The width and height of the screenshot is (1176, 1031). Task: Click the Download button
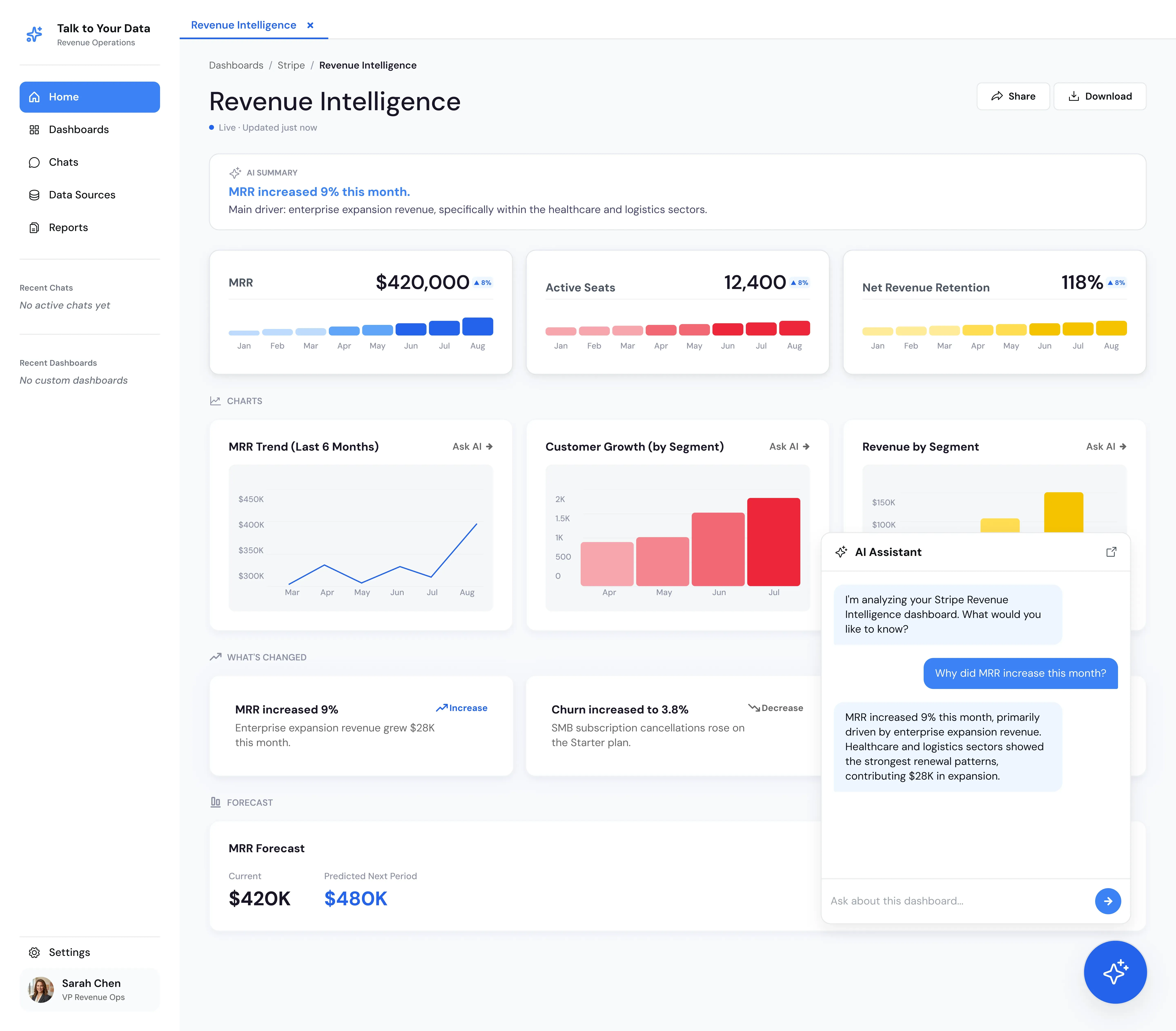(x=1100, y=97)
